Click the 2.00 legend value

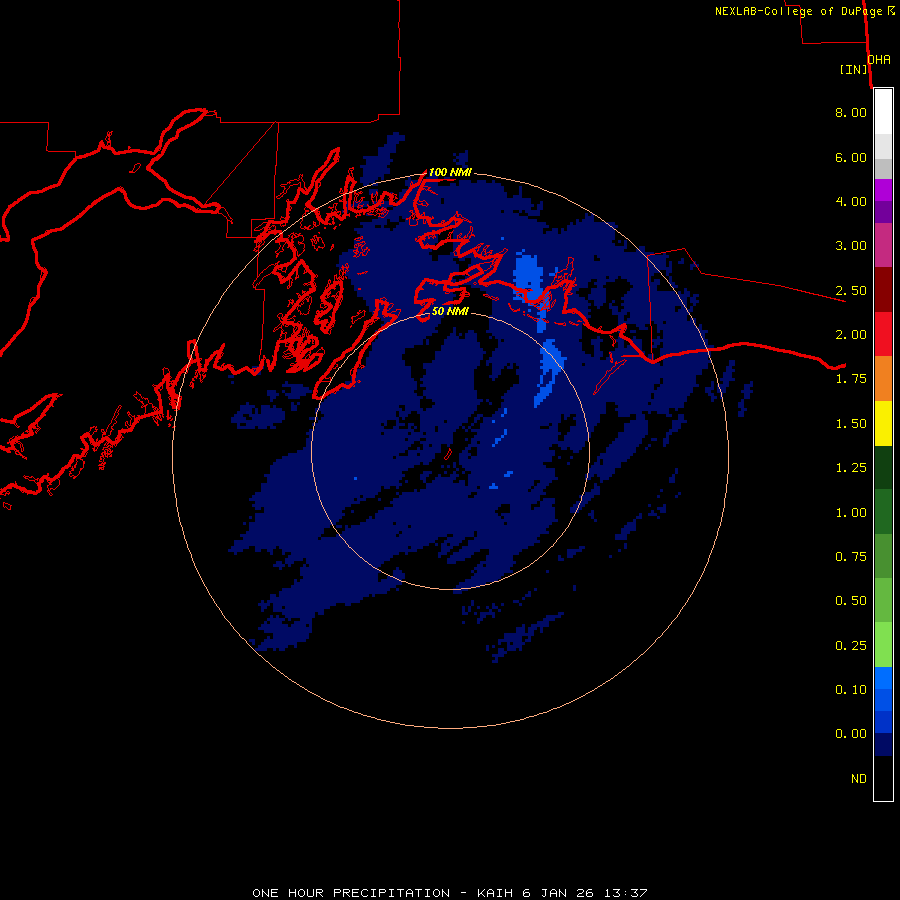point(851,335)
